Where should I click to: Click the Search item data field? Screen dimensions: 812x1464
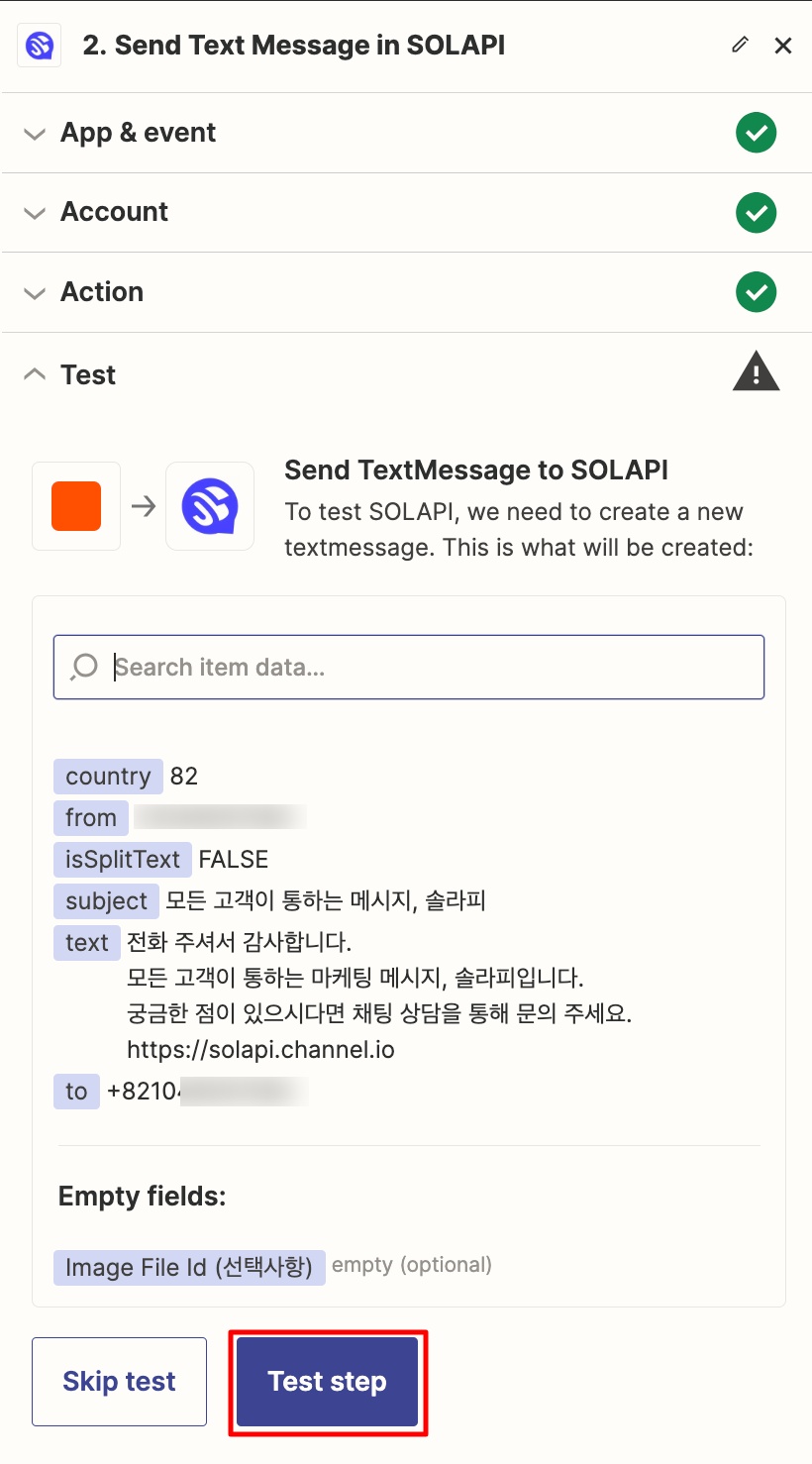(409, 667)
